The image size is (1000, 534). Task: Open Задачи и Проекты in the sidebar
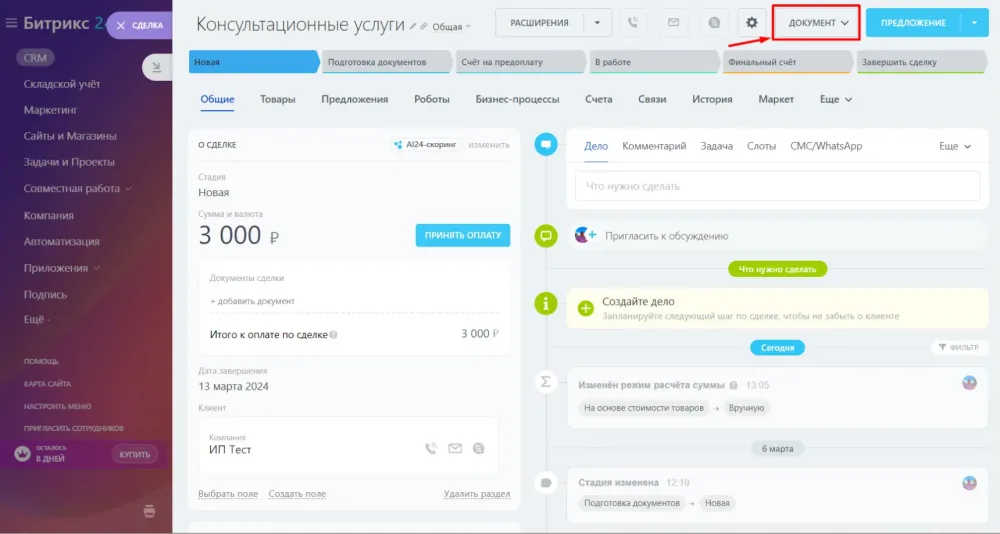click(69, 162)
